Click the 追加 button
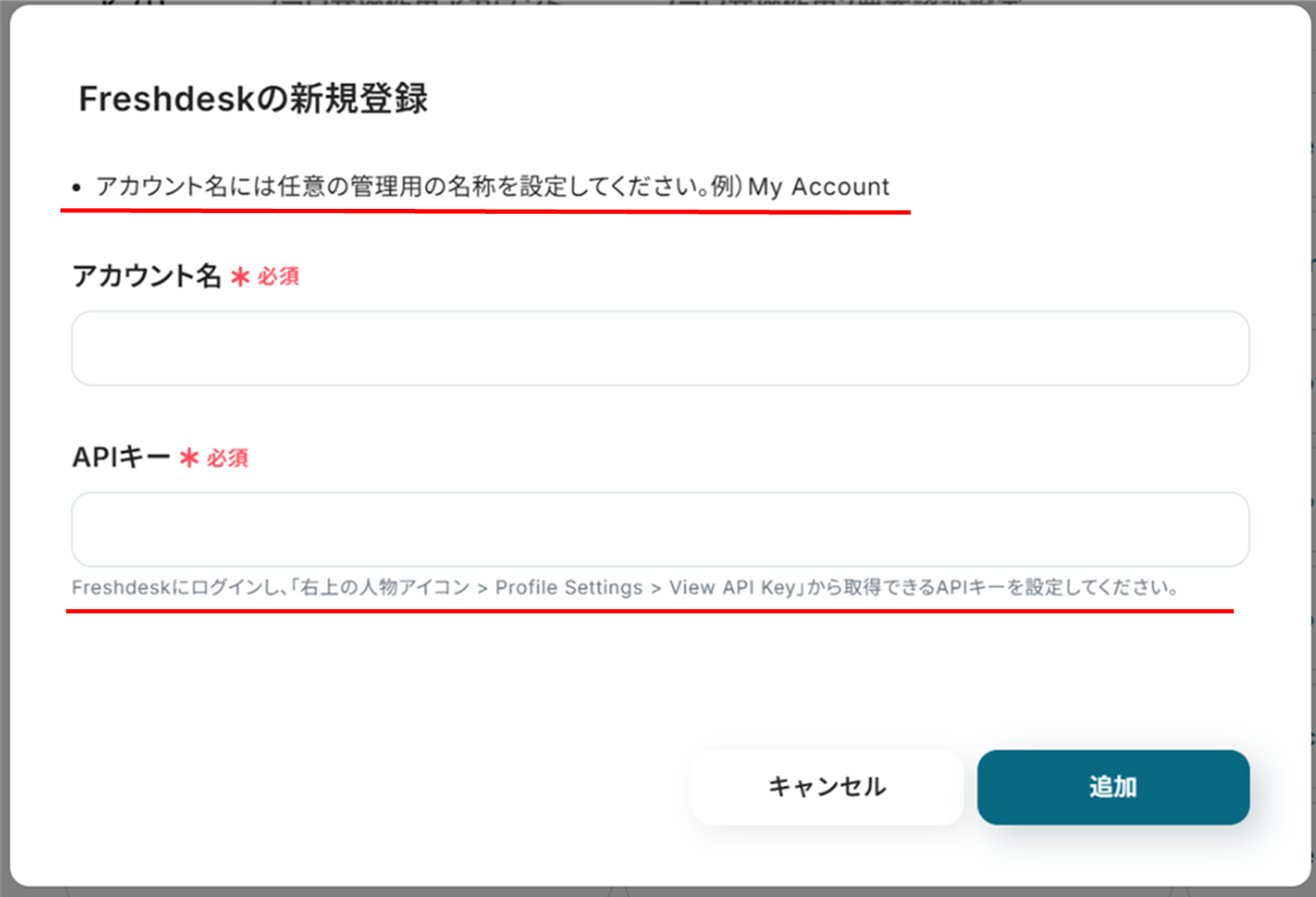Image resolution: width=1316 pixels, height=897 pixels. [x=1113, y=787]
